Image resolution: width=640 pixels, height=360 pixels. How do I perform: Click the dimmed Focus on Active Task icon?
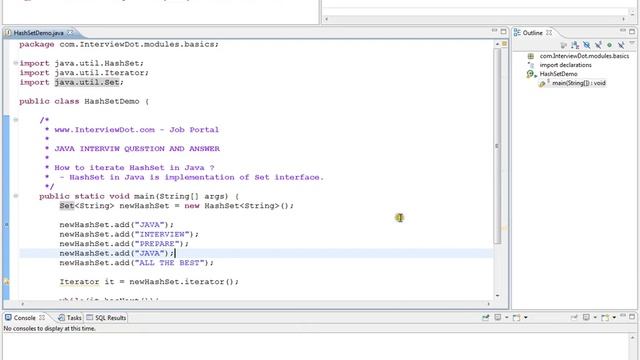coord(564,45)
